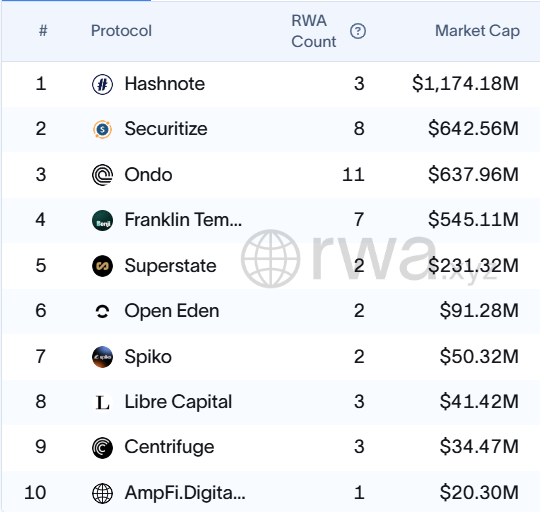Open the RWA Count help question-mark icon
This screenshot has width=540, height=512.
[x=358, y=31]
